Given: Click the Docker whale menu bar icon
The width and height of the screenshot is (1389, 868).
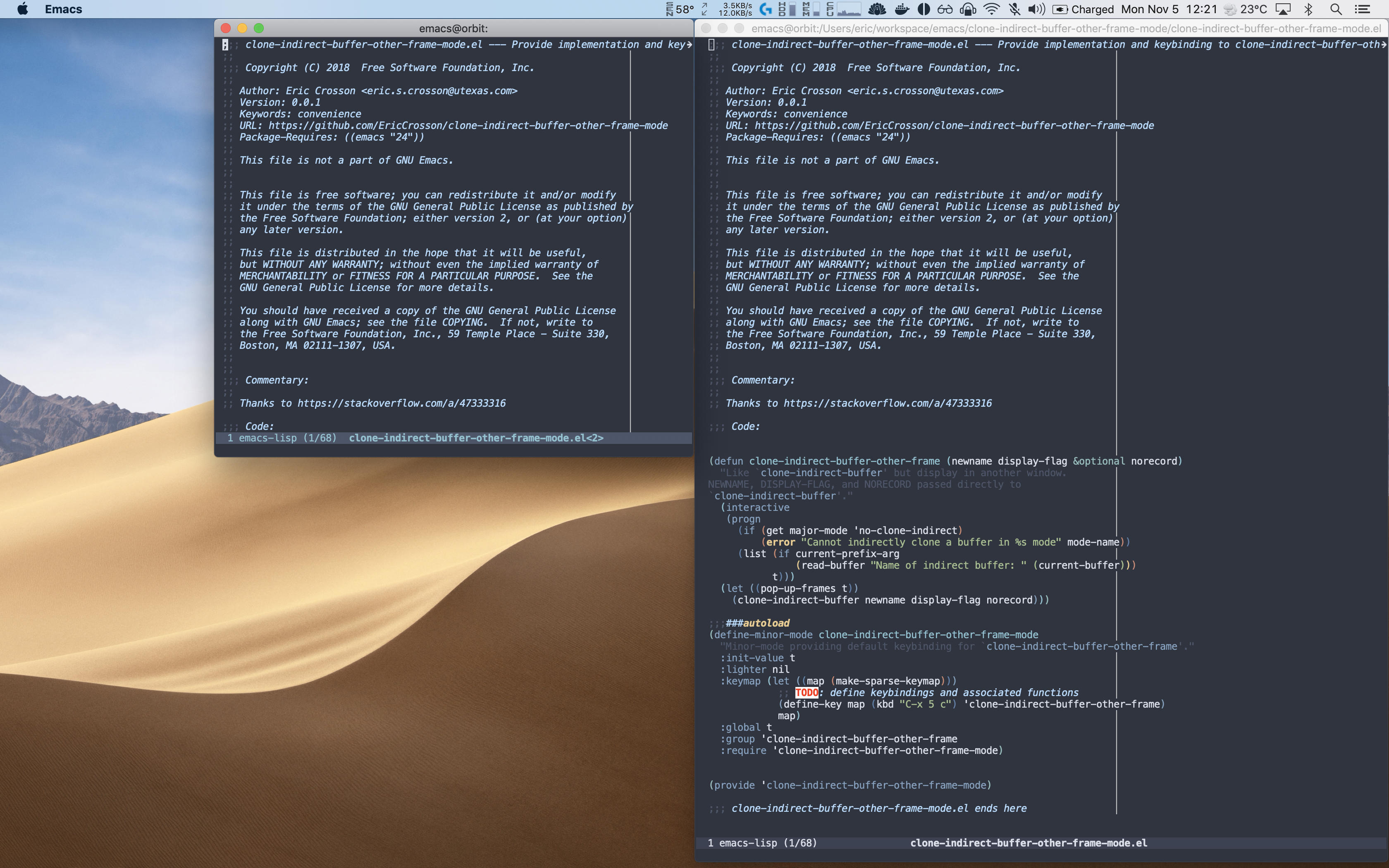Looking at the screenshot, I should coord(901,9).
